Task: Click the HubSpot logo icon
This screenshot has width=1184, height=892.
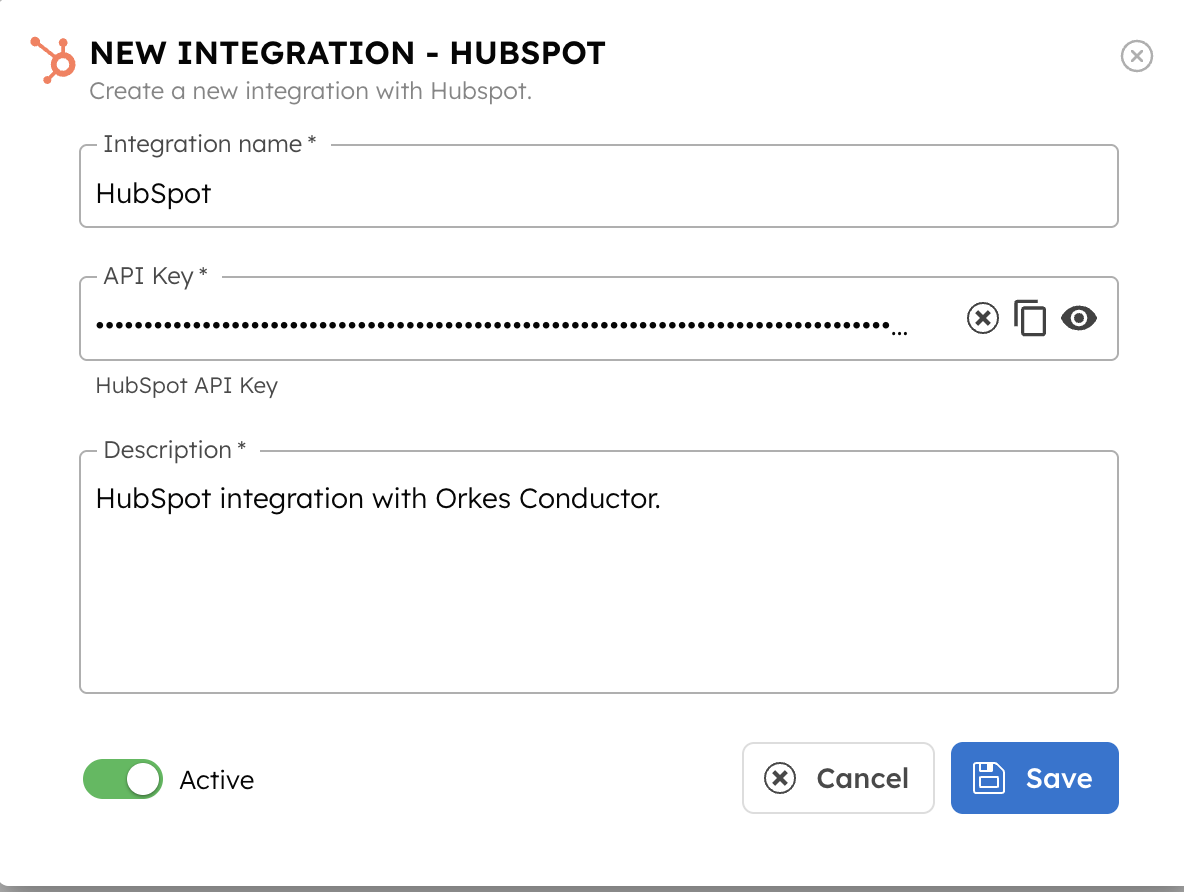Action: (53, 60)
